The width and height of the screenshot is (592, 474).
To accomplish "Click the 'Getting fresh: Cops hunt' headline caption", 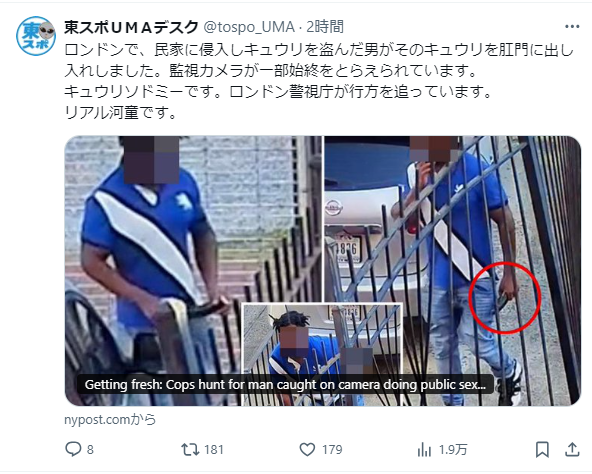I will [285, 384].
